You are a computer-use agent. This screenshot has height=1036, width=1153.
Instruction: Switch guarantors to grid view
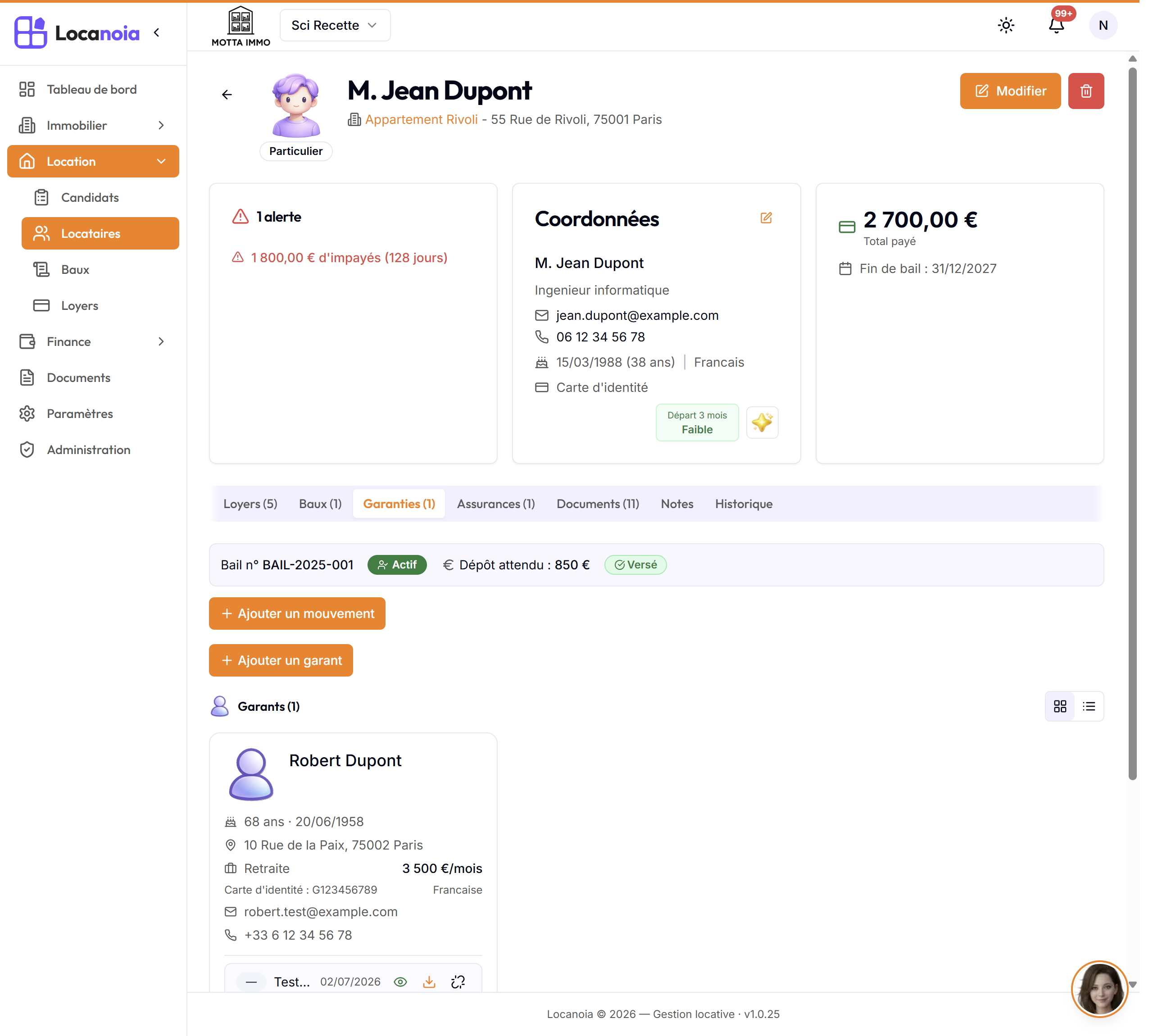click(x=1060, y=706)
